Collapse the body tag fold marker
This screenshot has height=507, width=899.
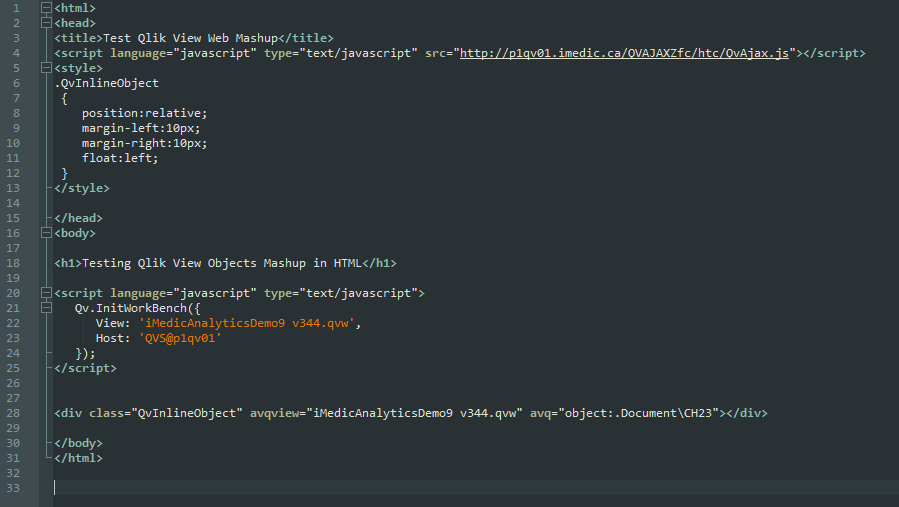click(x=46, y=233)
